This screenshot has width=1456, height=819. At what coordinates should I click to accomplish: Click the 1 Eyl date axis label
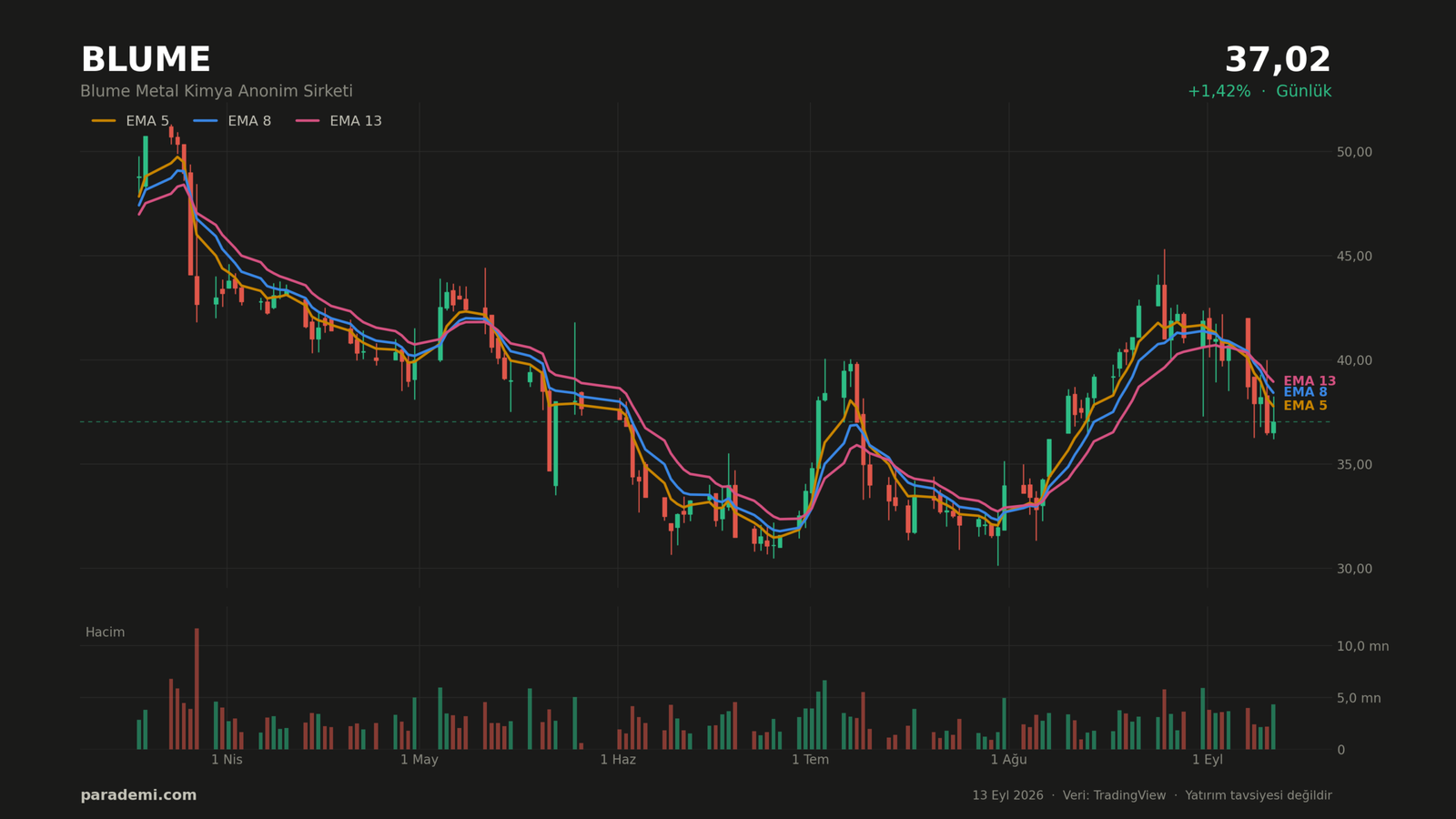[x=1208, y=760]
